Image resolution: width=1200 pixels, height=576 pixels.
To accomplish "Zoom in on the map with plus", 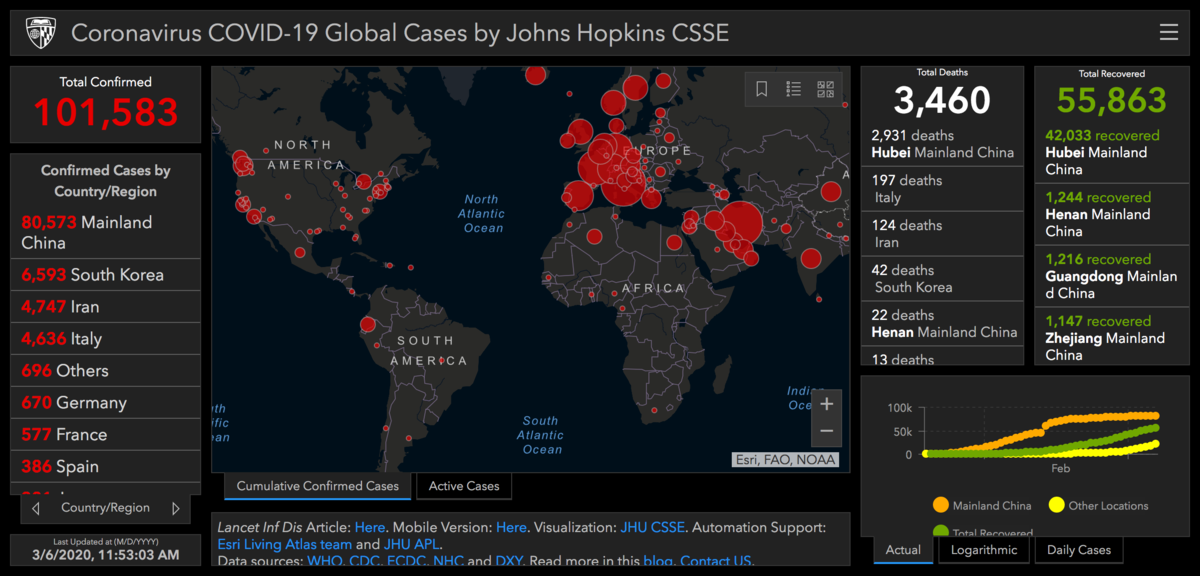I will [x=826, y=404].
